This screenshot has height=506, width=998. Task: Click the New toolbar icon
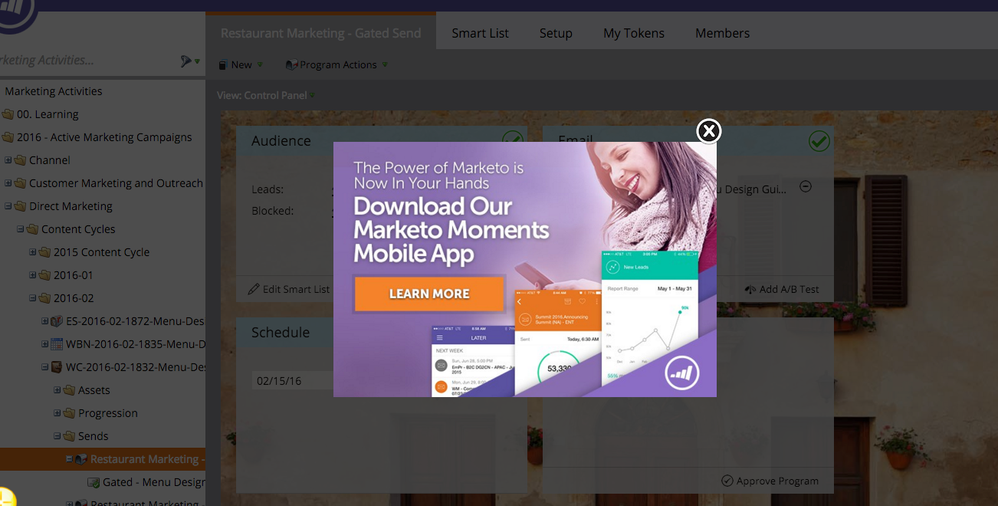223,65
